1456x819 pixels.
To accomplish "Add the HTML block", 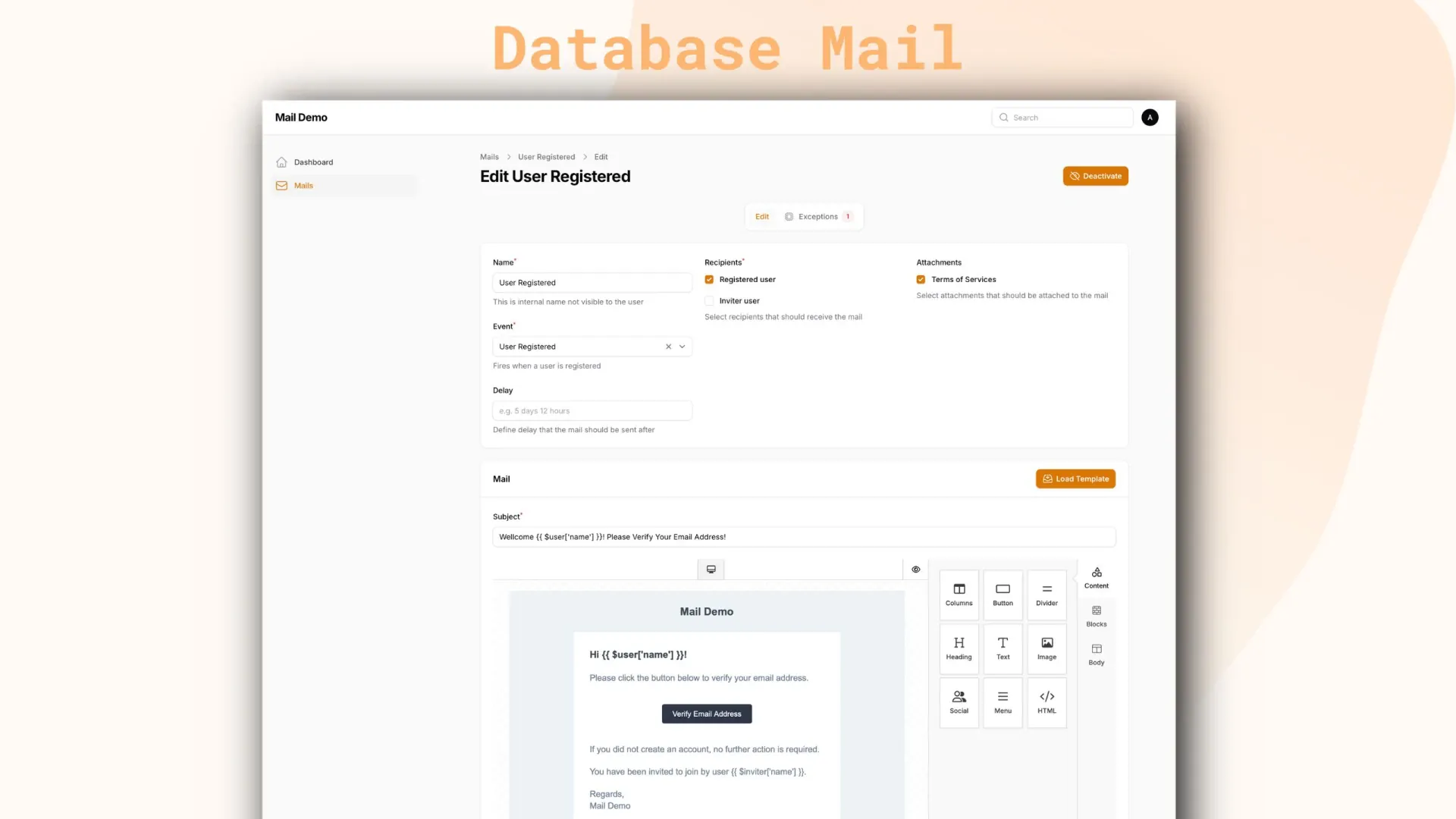I will pos(1046,702).
